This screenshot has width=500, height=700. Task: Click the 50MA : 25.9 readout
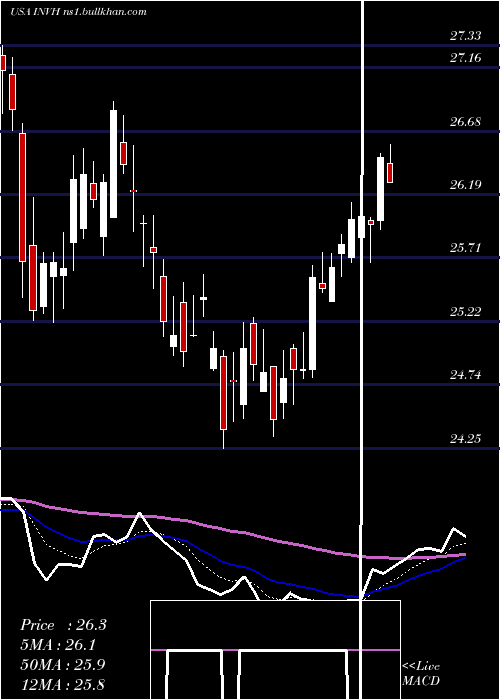pos(63,665)
